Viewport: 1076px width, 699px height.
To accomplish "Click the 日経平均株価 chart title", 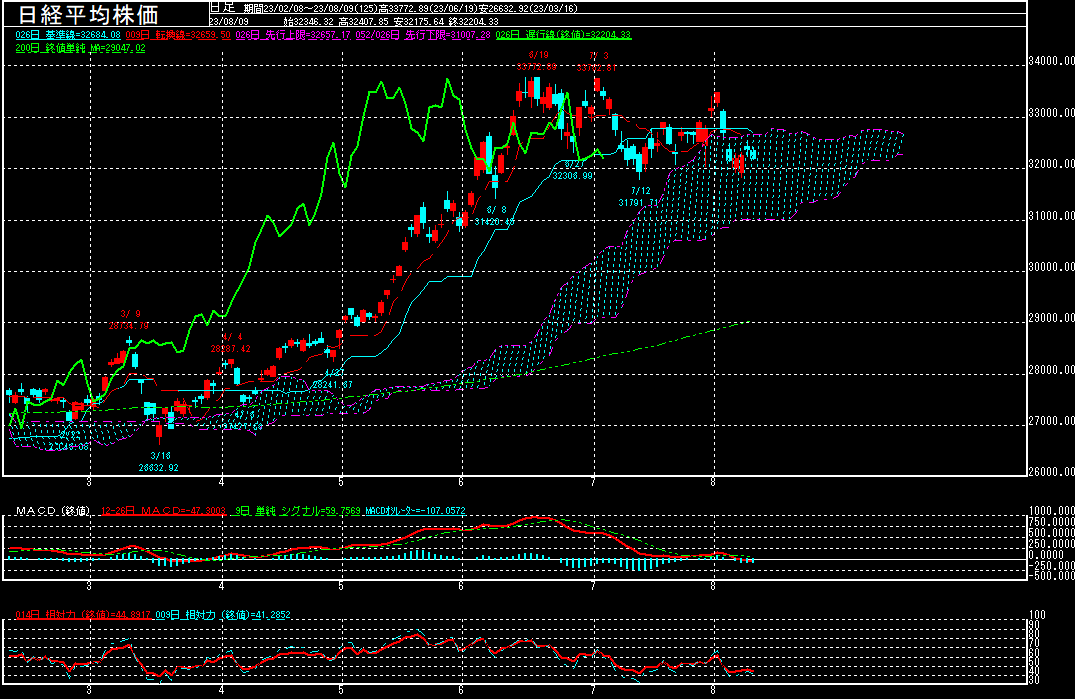I will click(x=89, y=14).
